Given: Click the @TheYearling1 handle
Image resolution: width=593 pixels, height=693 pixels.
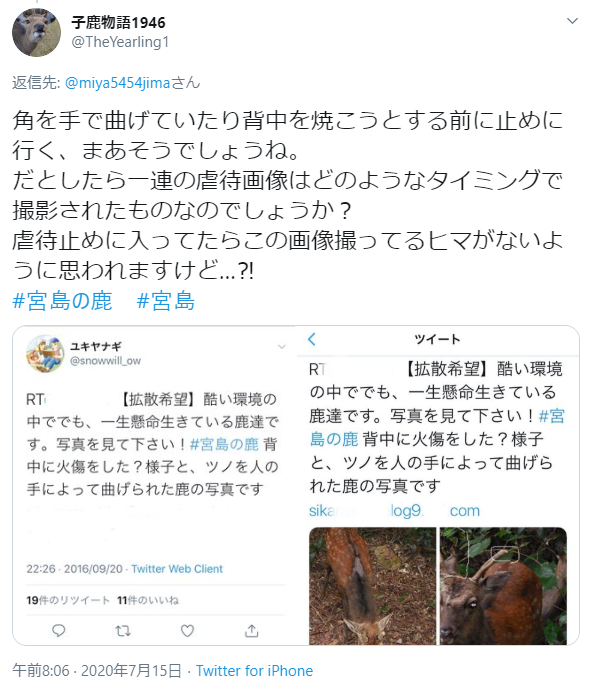Looking at the screenshot, I should (120, 42).
